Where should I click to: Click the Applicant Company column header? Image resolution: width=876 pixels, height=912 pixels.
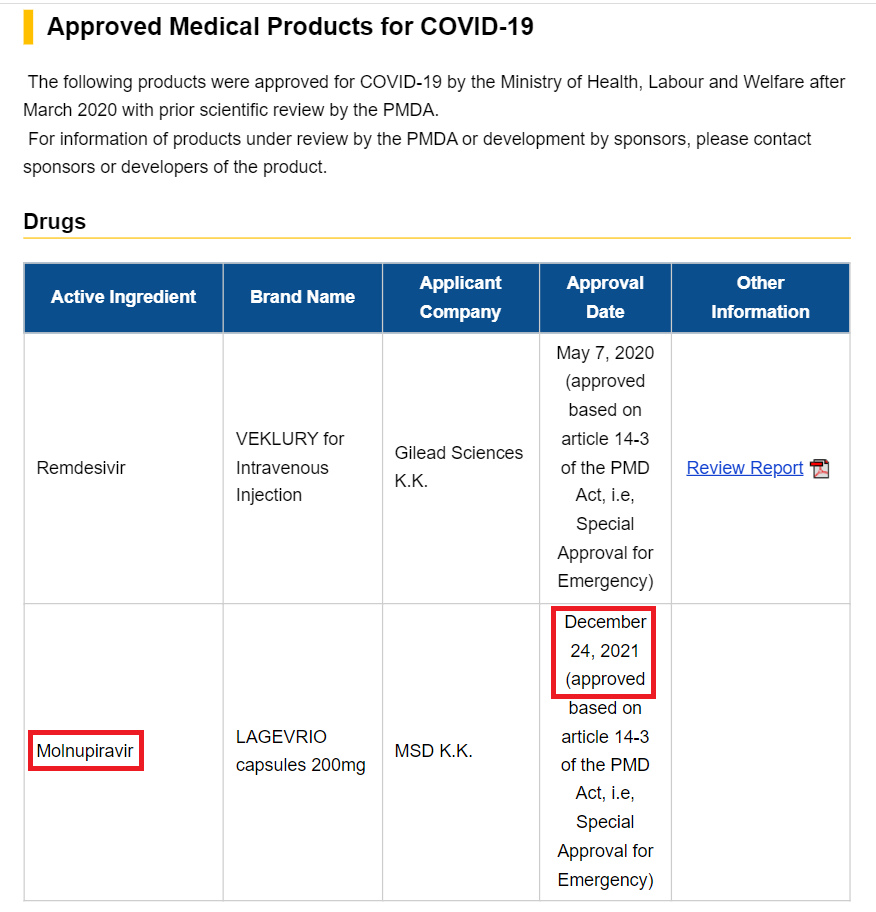(x=460, y=297)
